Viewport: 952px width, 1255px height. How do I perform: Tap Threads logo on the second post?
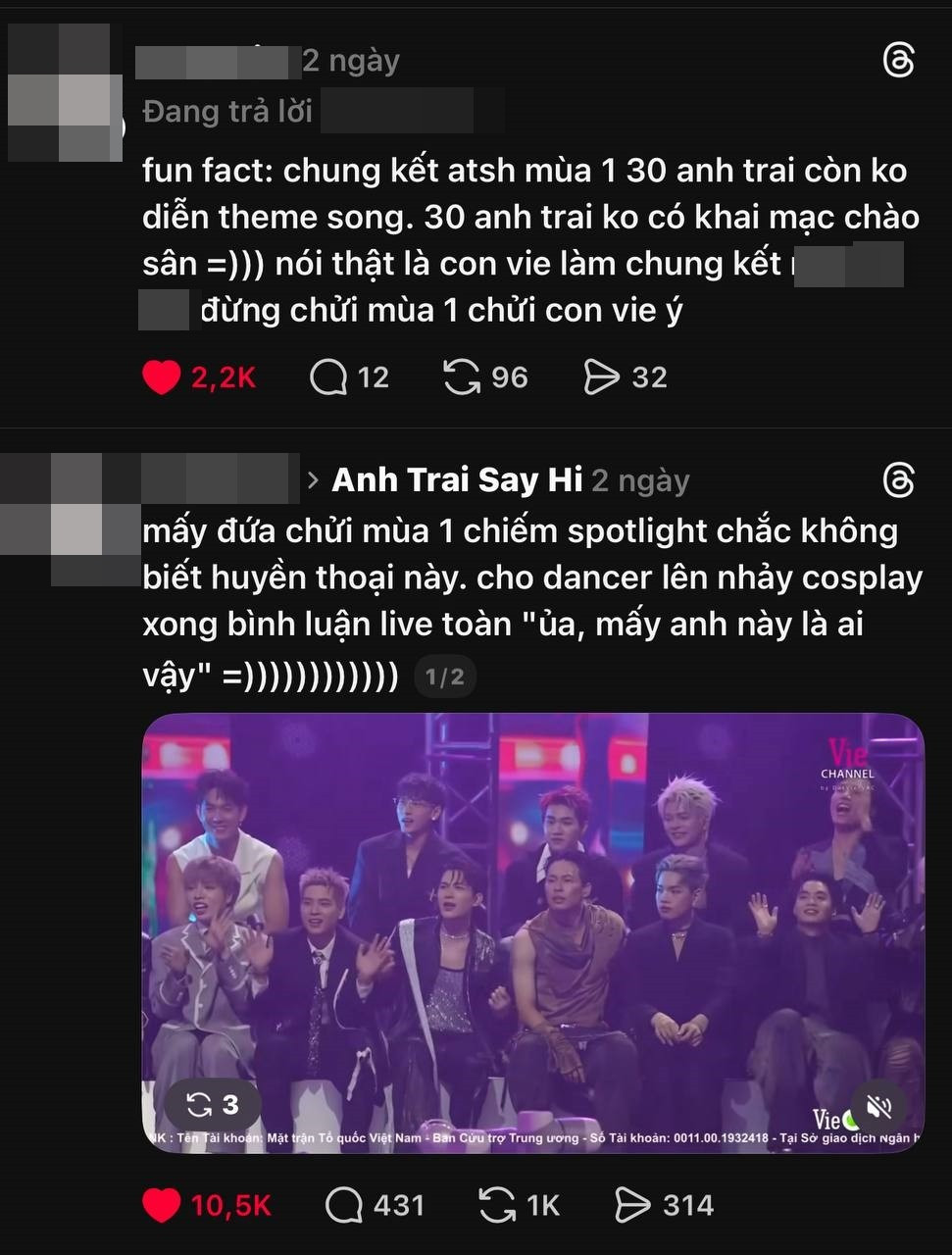click(x=899, y=480)
